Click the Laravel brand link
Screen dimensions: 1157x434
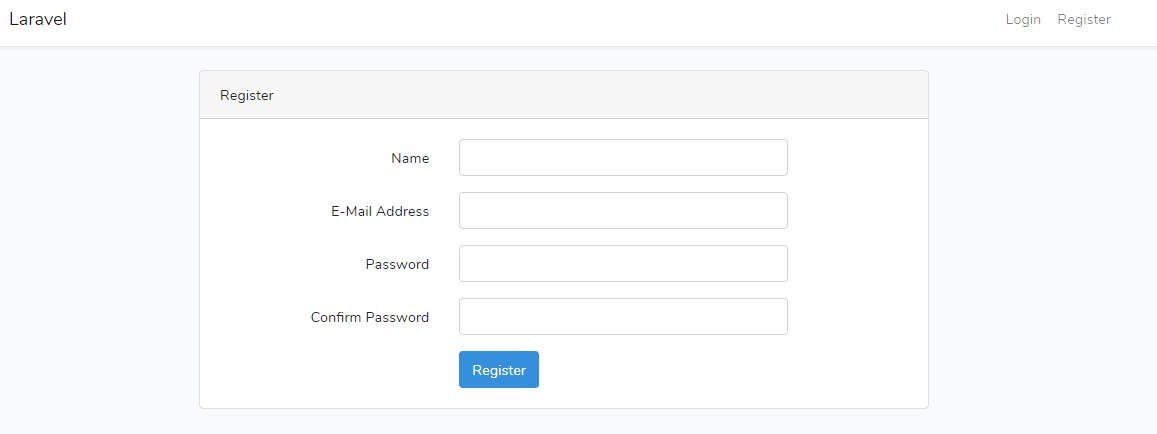(38, 20)
